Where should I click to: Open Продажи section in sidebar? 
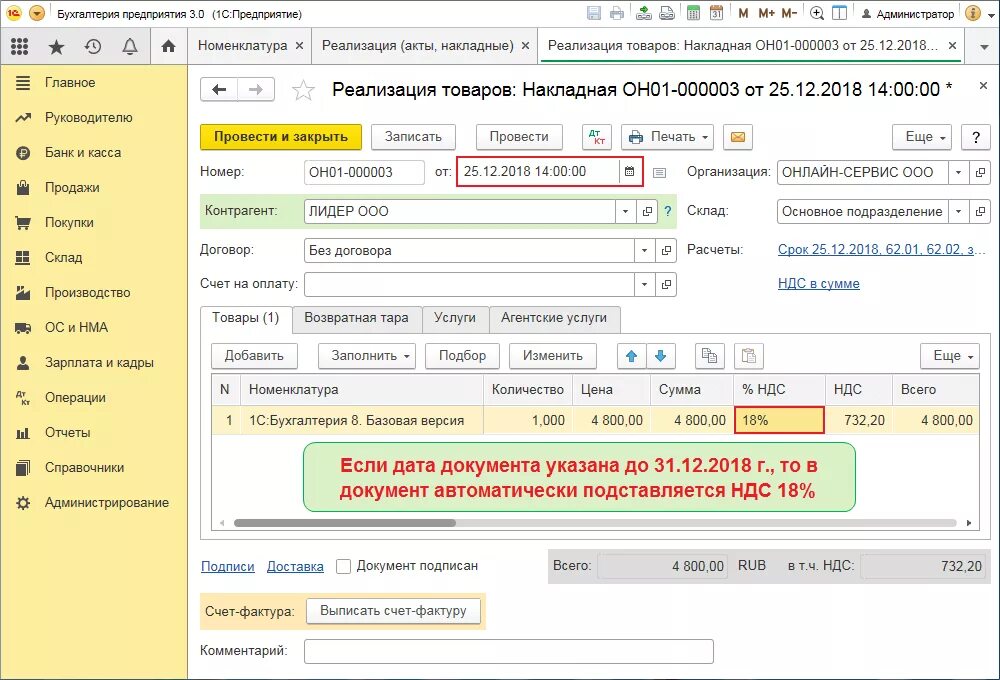pyautogui.click(x=72, y=188)
